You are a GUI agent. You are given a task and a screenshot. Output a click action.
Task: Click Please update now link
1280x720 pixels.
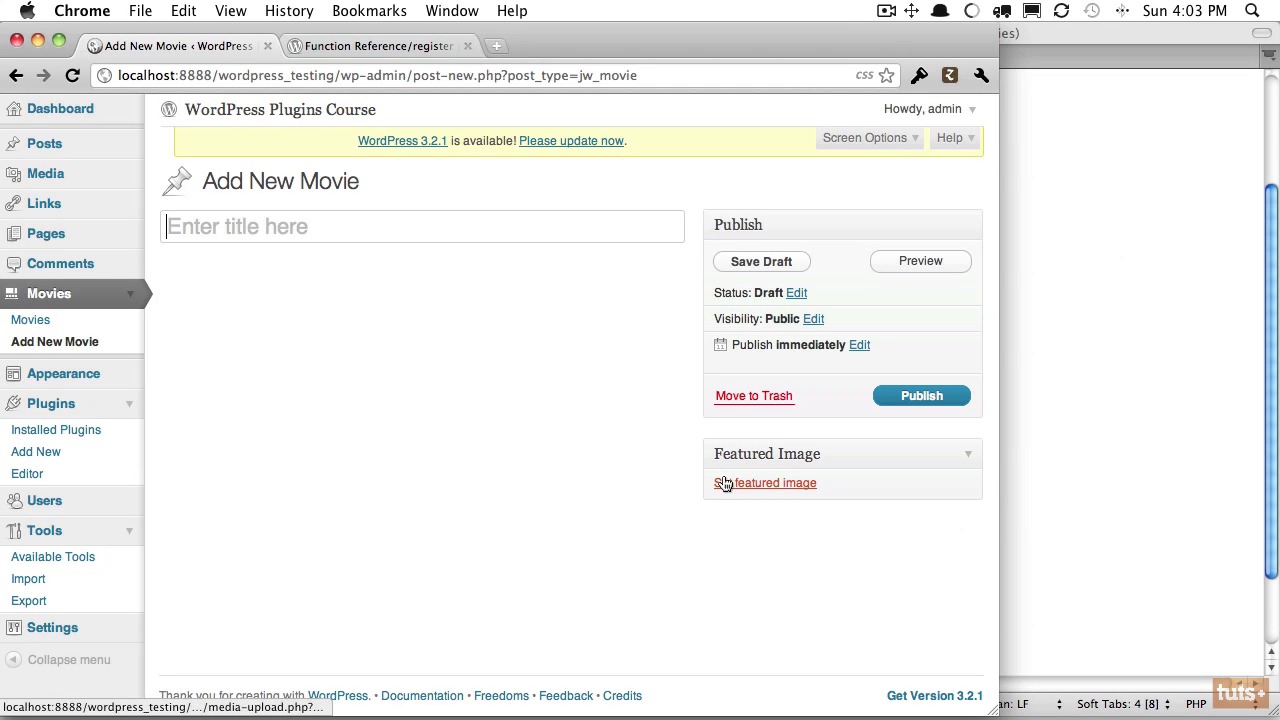[571, 141]
